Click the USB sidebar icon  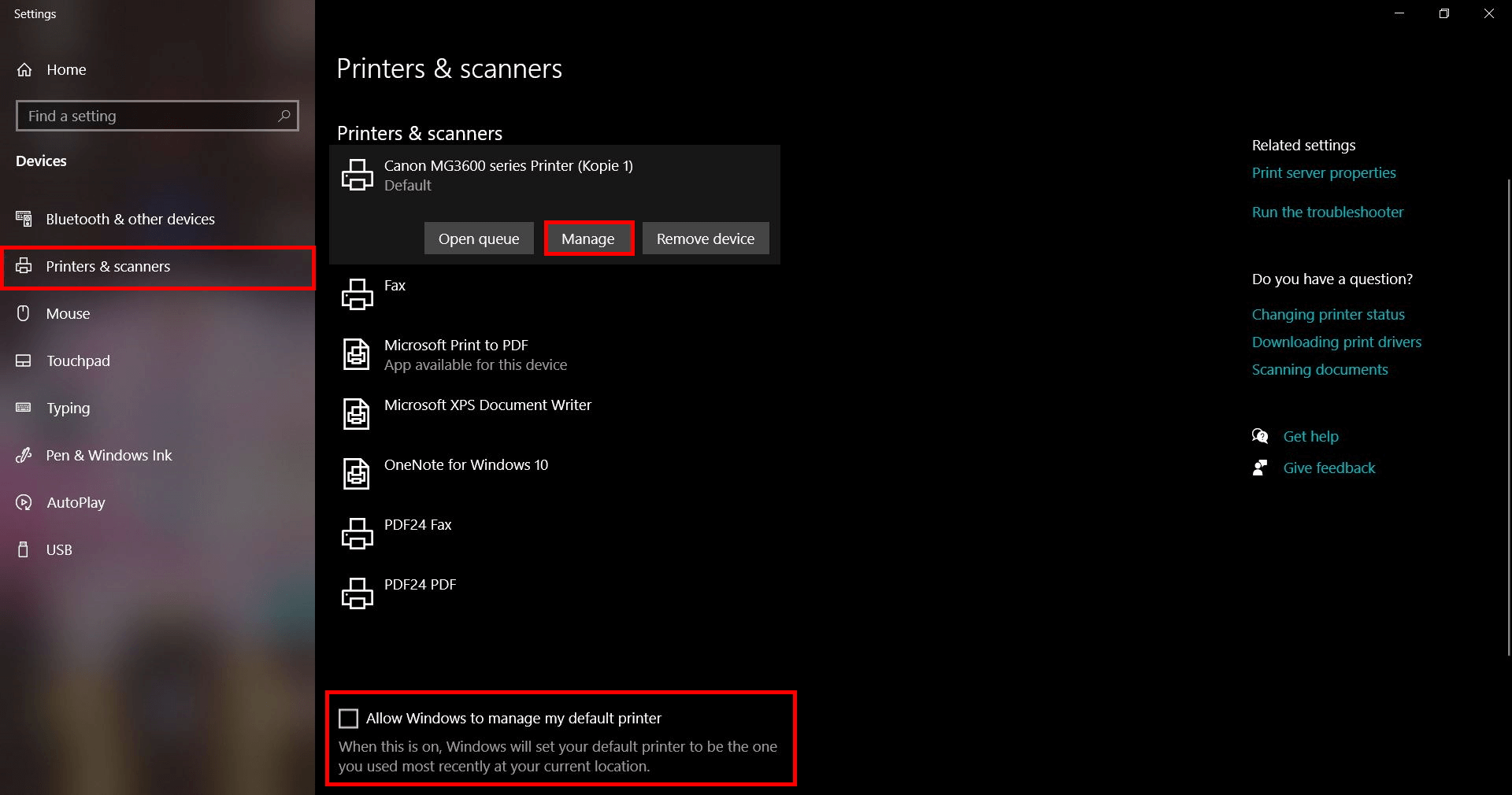tap(24, 549)
